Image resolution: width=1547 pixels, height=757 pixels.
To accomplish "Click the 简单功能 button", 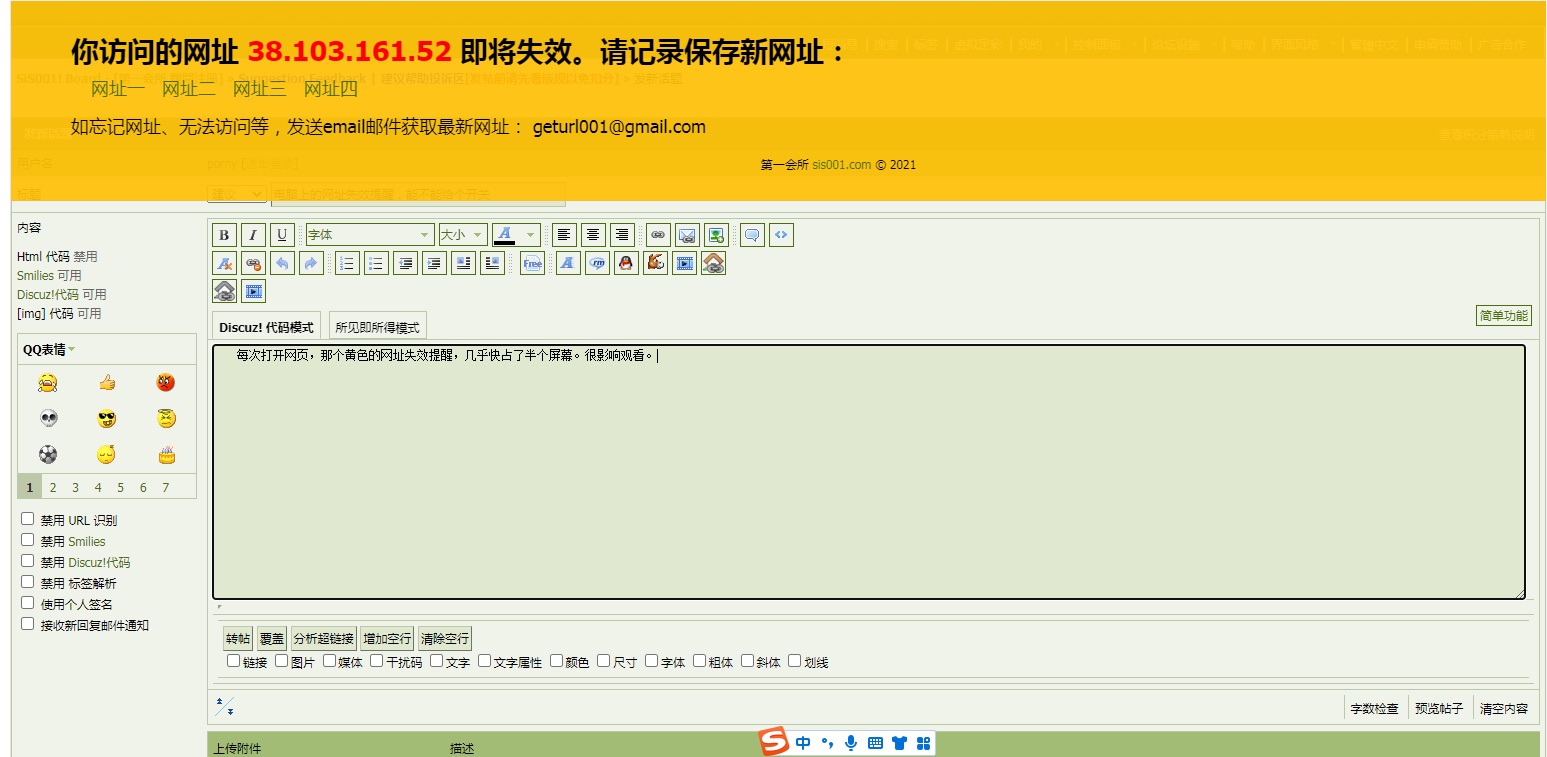I will tap(1504, 315).
